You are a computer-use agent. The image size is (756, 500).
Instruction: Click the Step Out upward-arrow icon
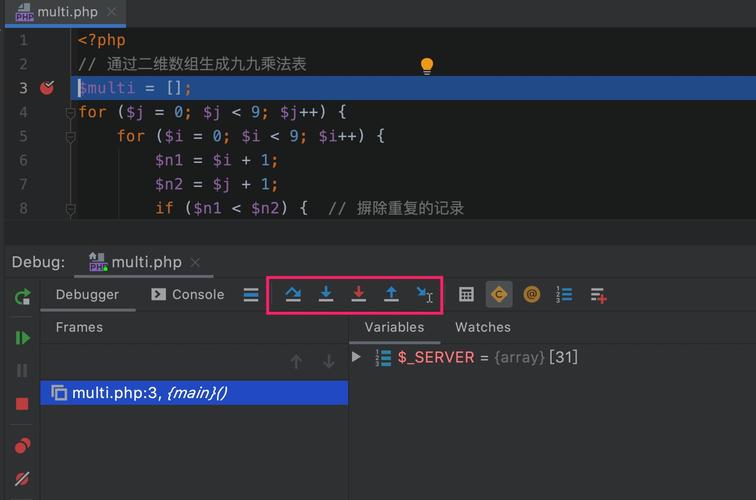point(391,294)
